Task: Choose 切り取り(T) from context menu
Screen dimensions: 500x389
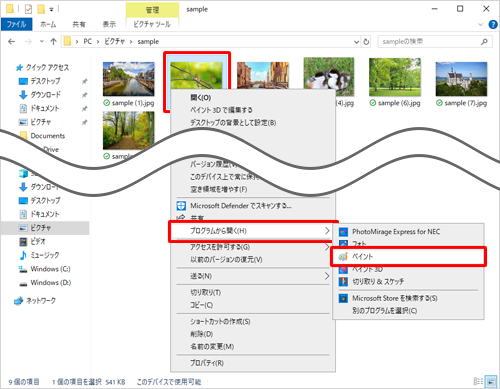Action: (253, 293)
